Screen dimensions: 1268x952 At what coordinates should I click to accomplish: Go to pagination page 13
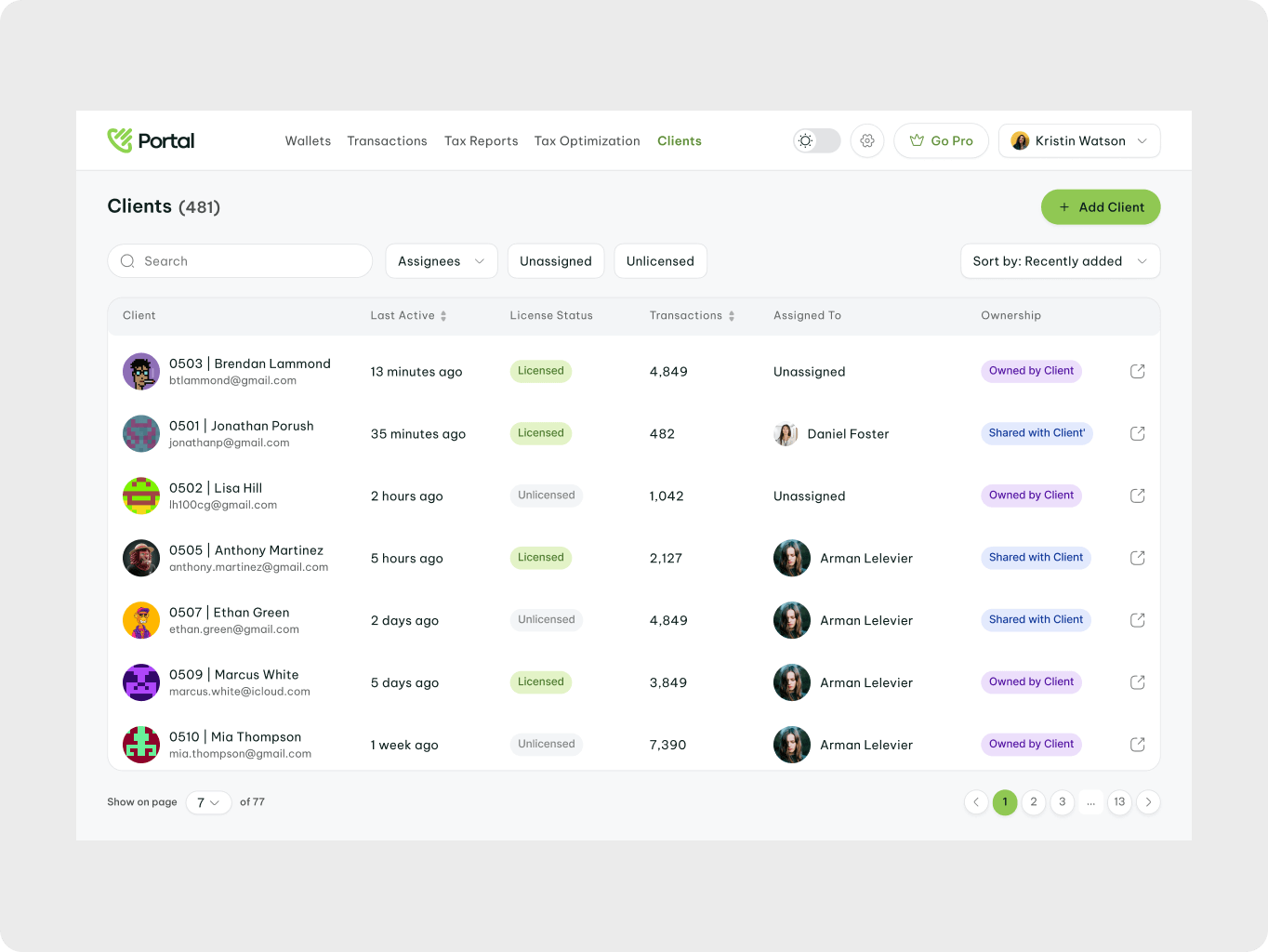click(1119, 802)
